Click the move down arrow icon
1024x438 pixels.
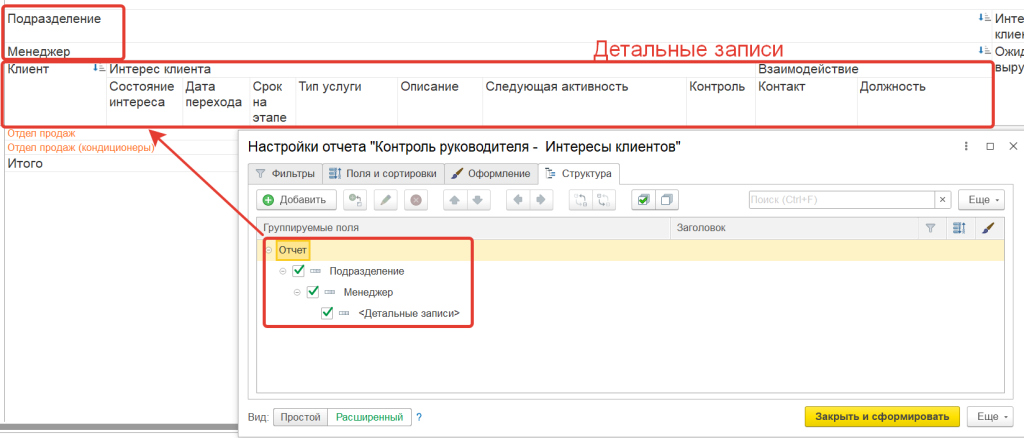(x=477, y=200)
